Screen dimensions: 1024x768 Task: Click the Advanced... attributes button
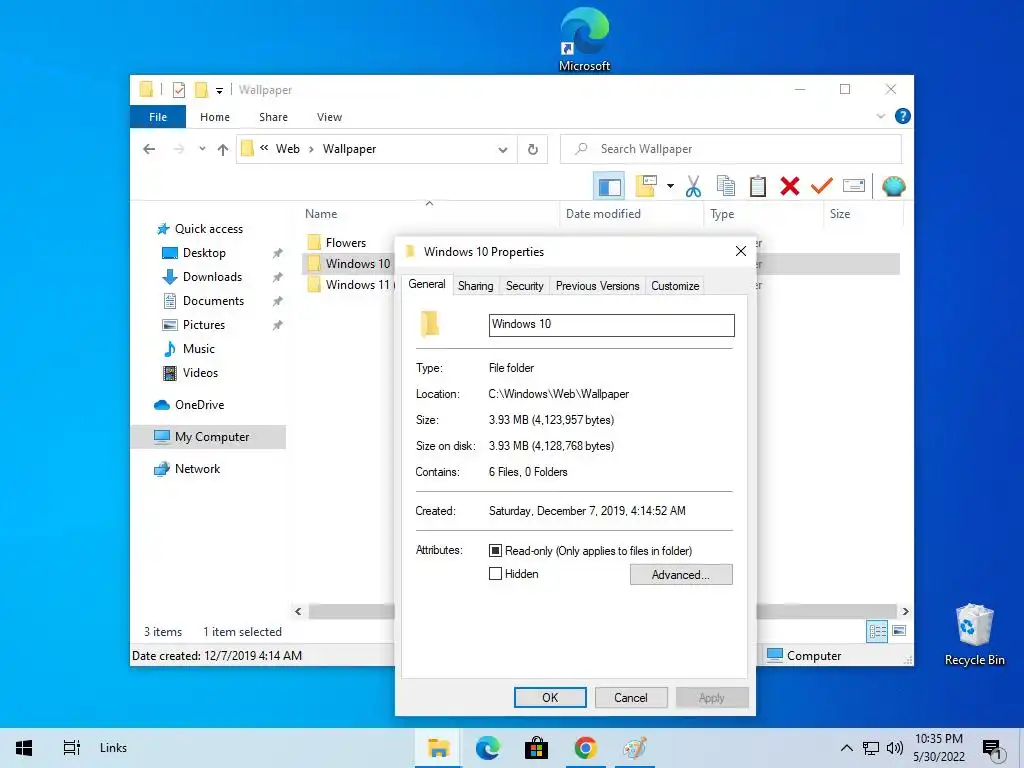coord(680,575)
